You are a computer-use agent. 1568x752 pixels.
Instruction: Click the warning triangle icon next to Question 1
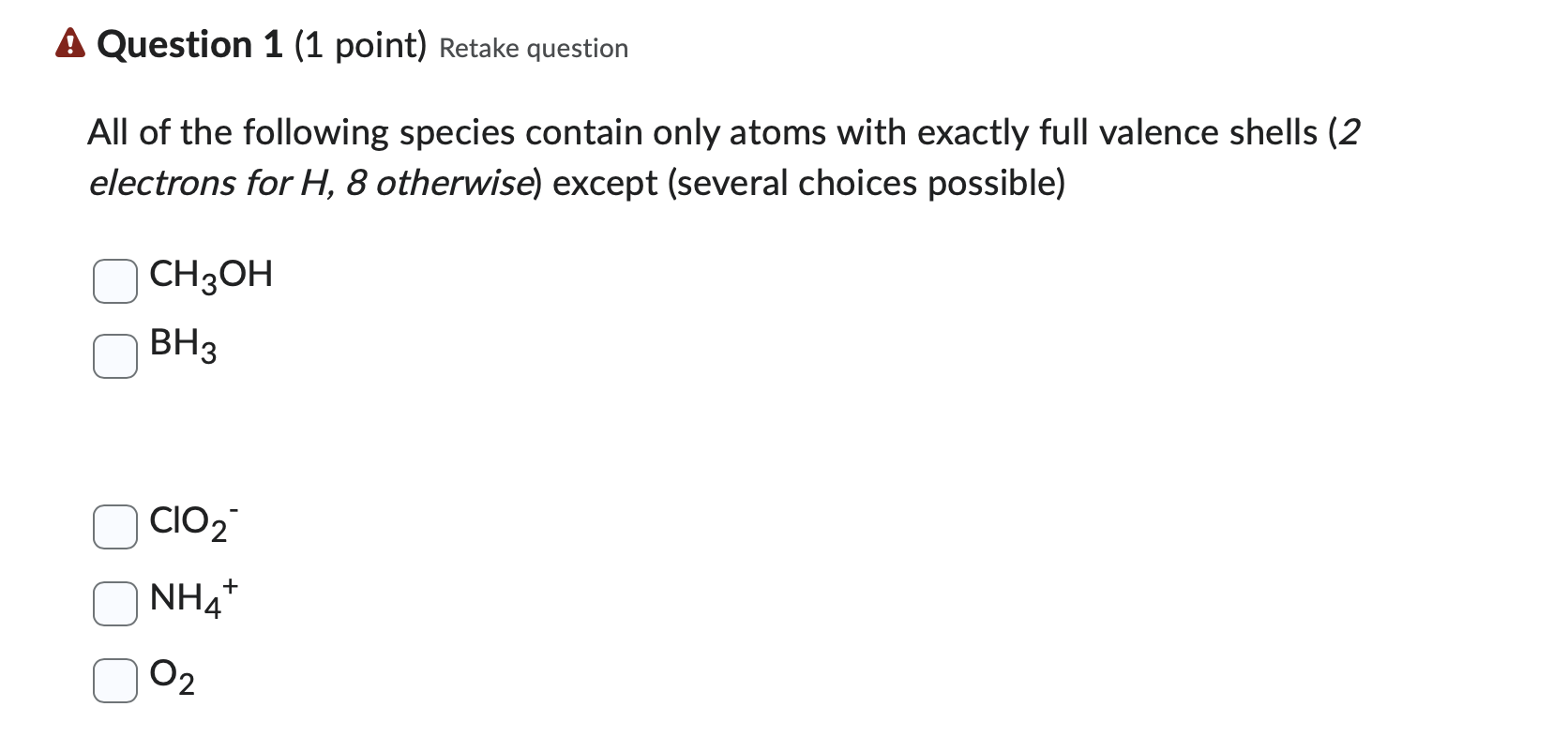point(69,43)
